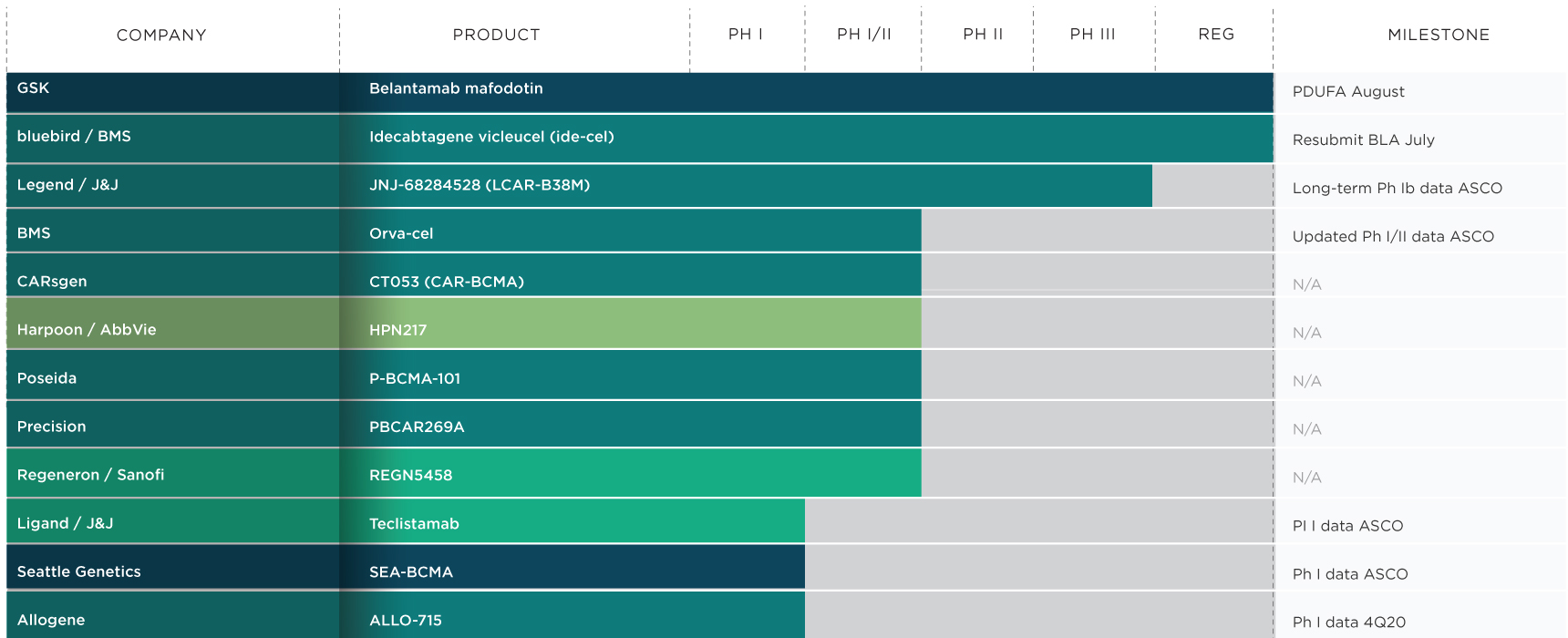This screenshot has width=1568, height=638.
Task: Click the PDUFA August milestone text
Action: click(1348, 92)
